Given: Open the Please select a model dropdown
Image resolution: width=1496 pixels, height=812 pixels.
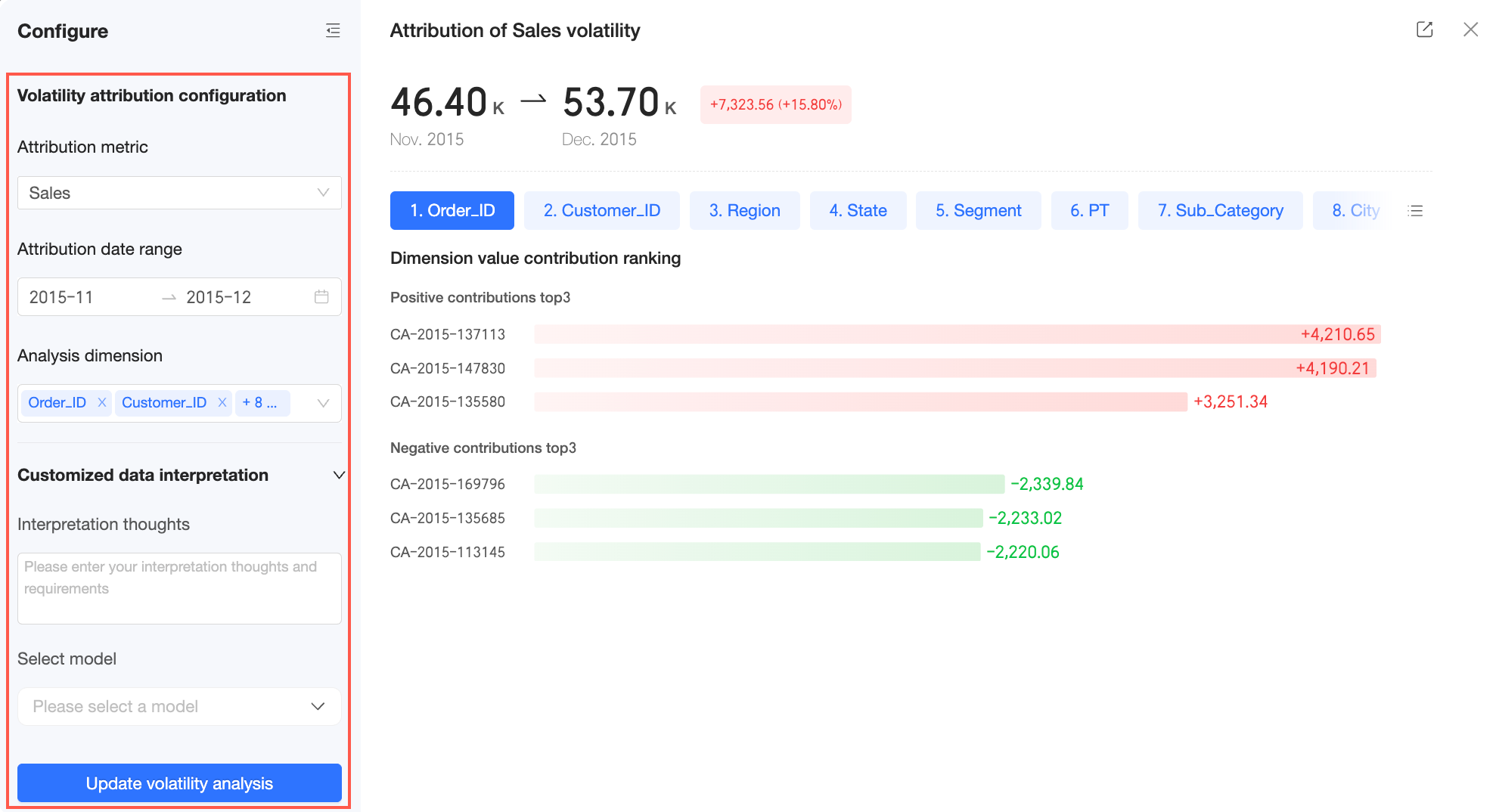Looking at the screenshot, I should (x=179, y=706).
